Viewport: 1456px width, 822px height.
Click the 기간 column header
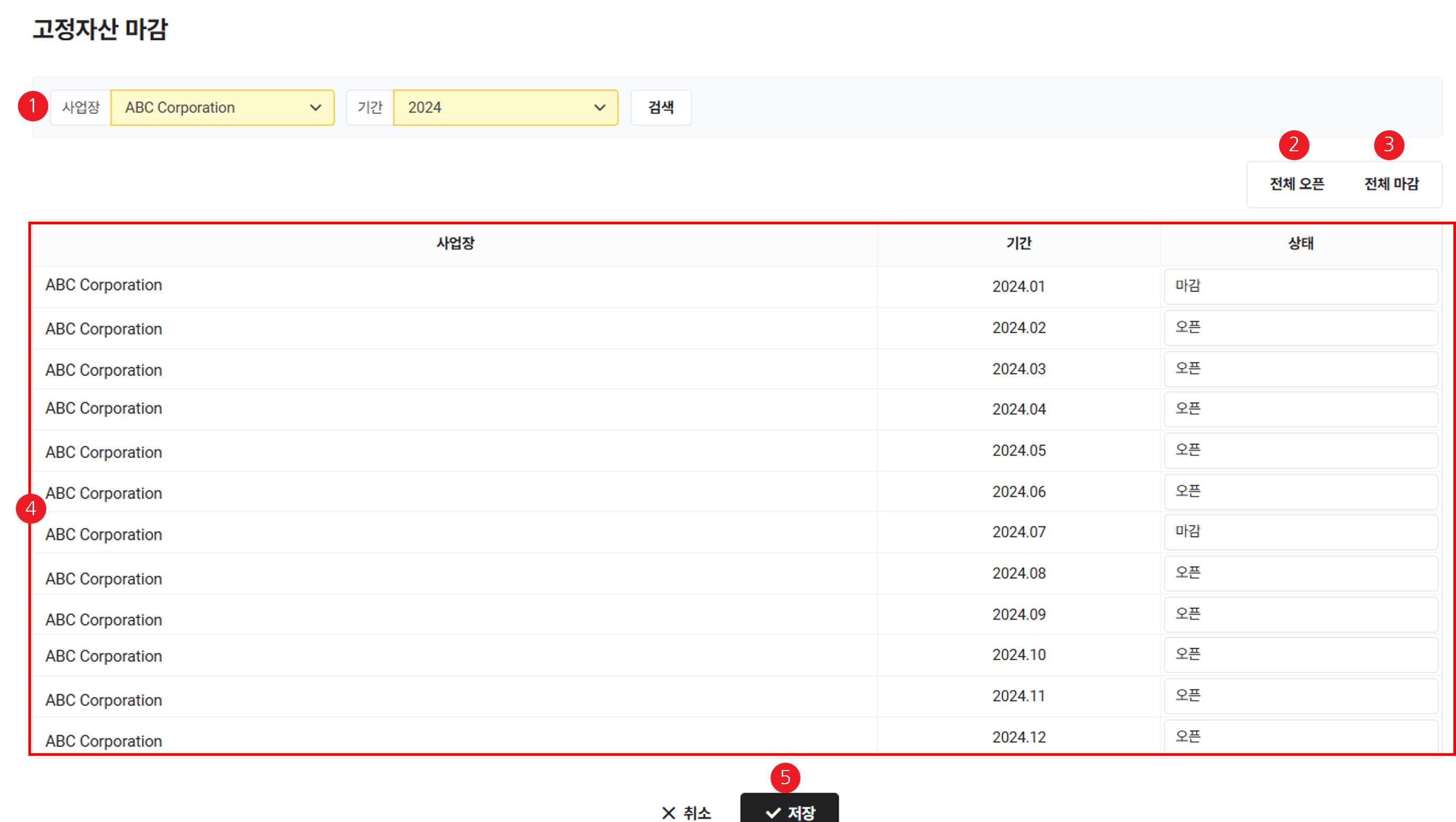1018,243
